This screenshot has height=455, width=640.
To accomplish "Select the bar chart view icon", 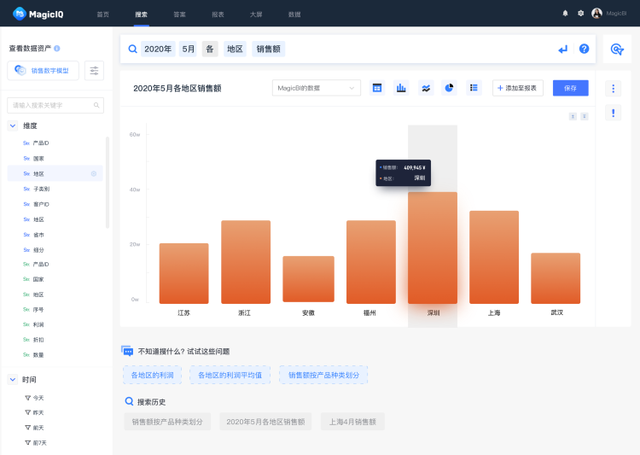I will [401, 88].
